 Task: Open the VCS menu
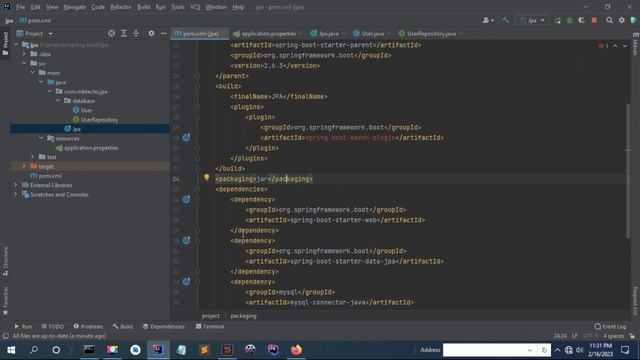(x=195, y=7)
